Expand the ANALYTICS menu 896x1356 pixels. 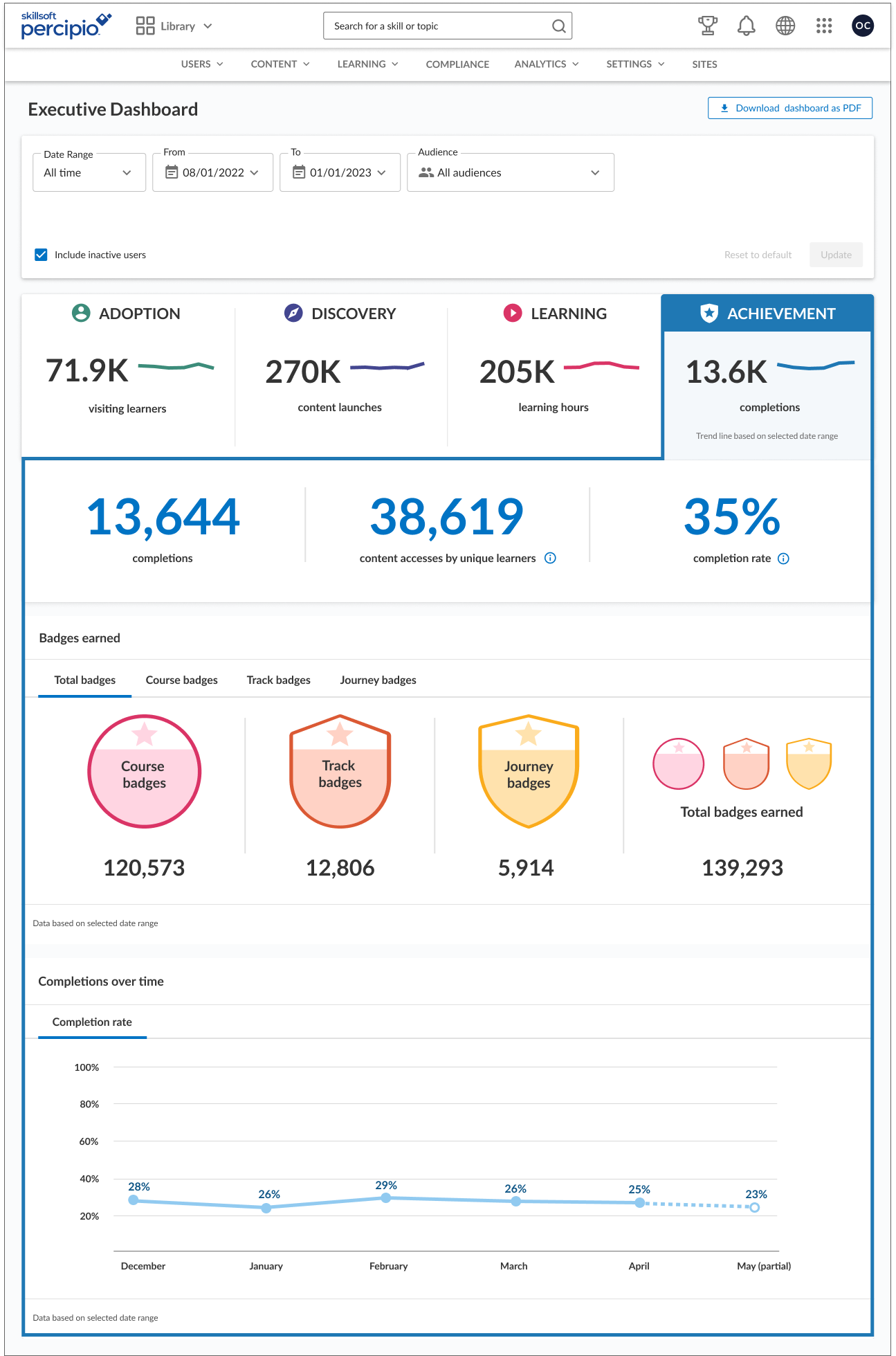coord(547,64)
